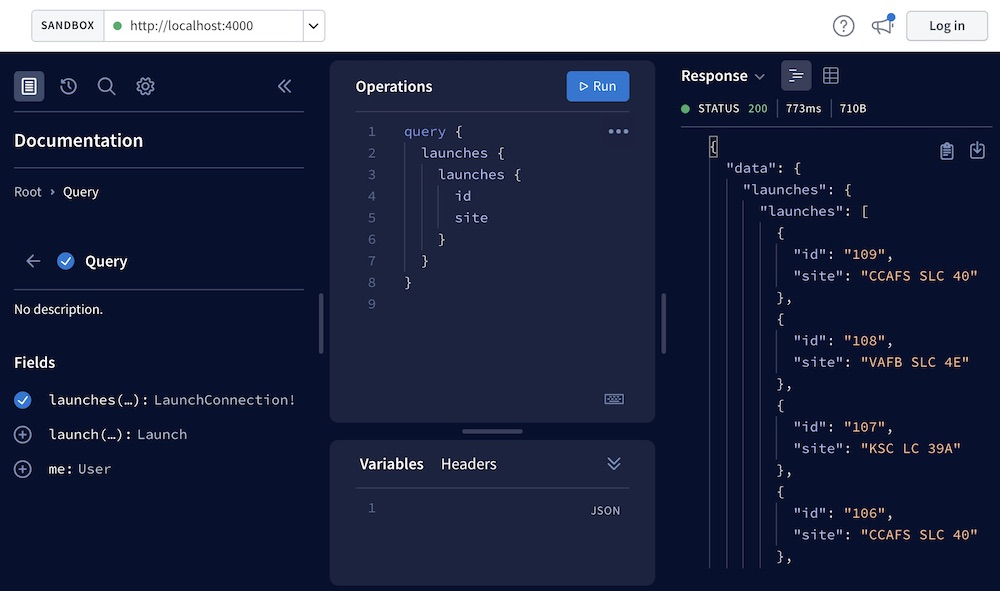1000x591 pixels.
Task: Open the endpoint URL dropdown
Action: [x=313, y=26]
